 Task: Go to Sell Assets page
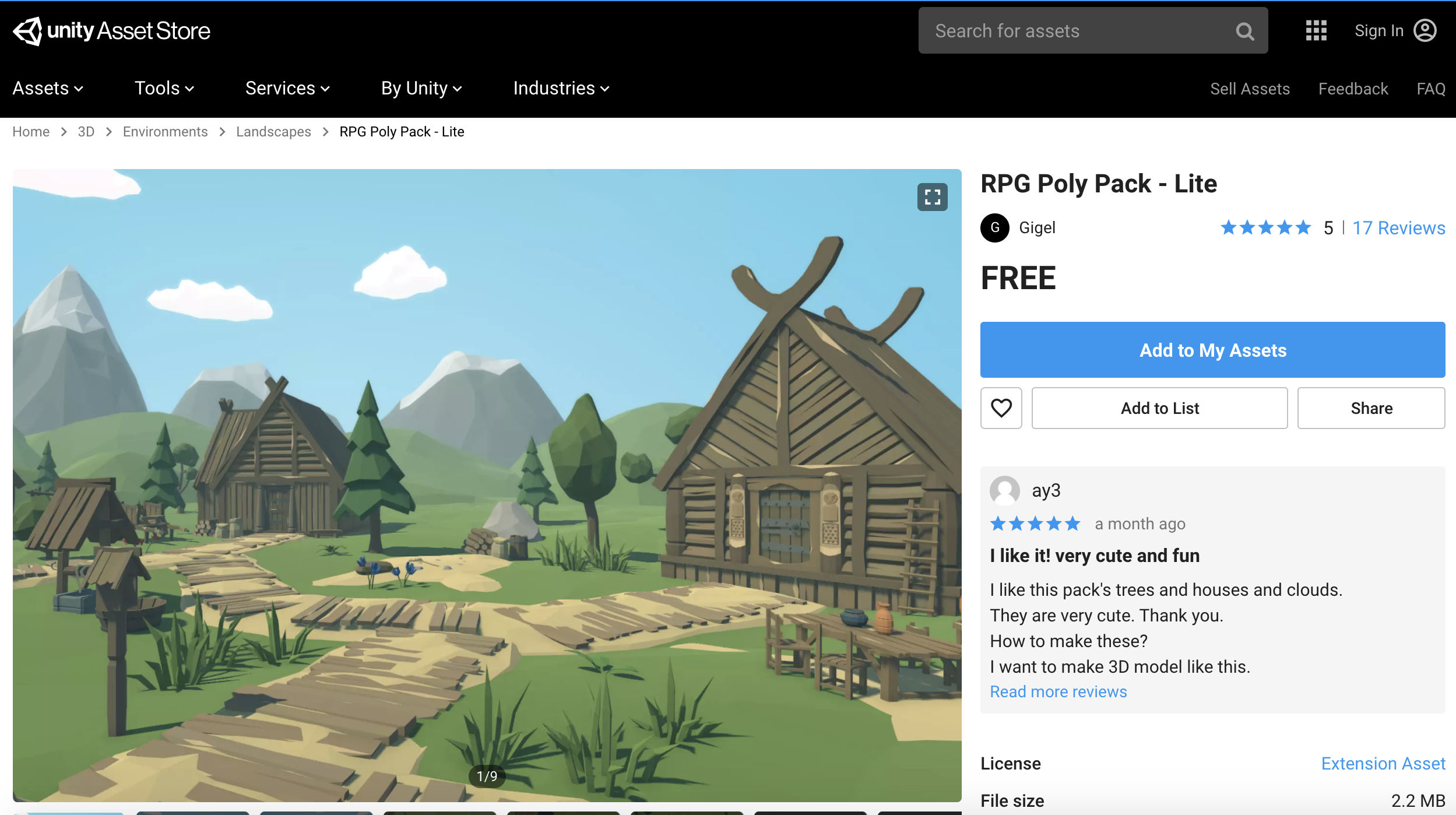tap(1250, 89)
